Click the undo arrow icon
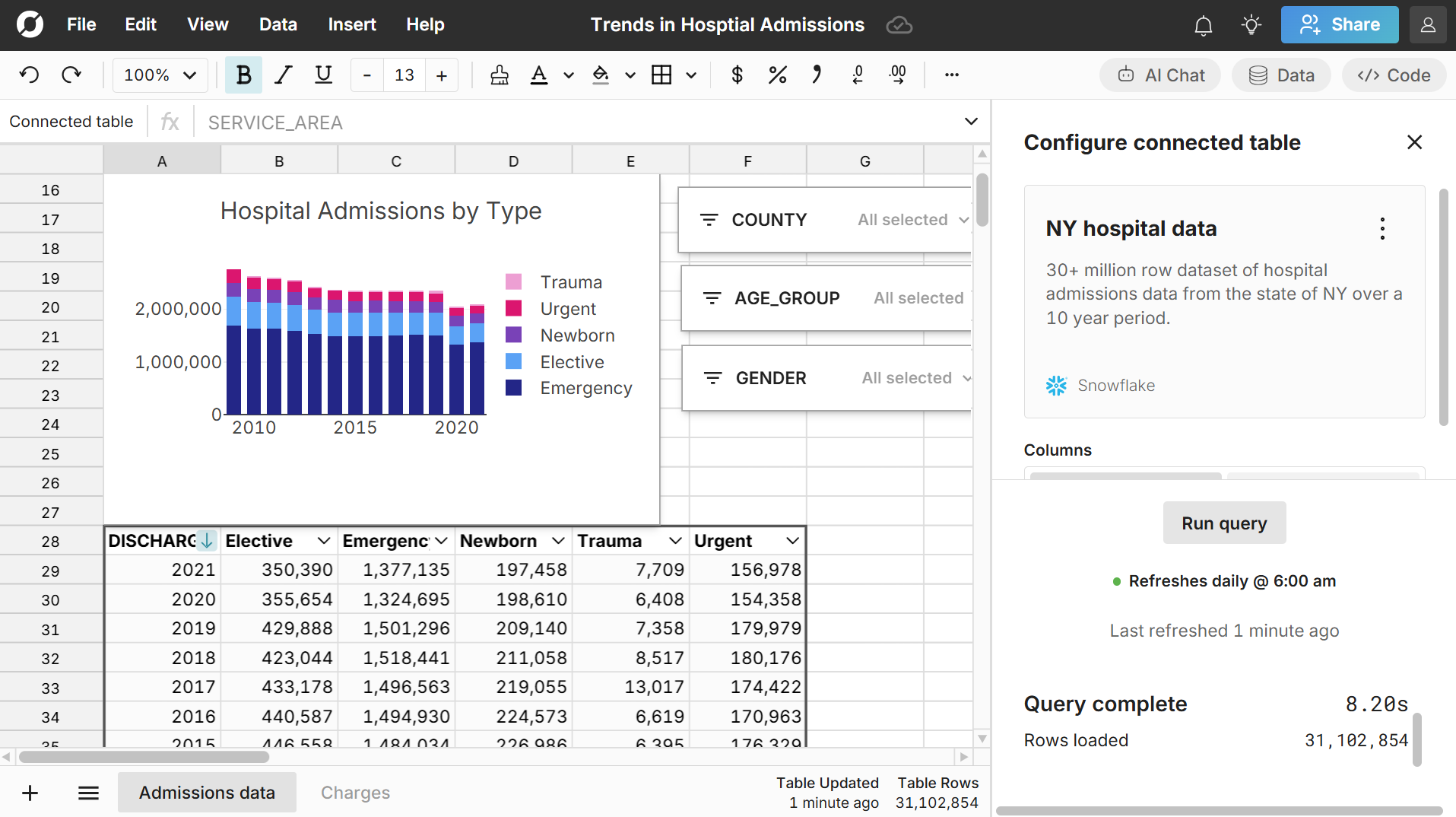Image resolution: width=1456 pixels, height=817 pixels. pos(30,75)
